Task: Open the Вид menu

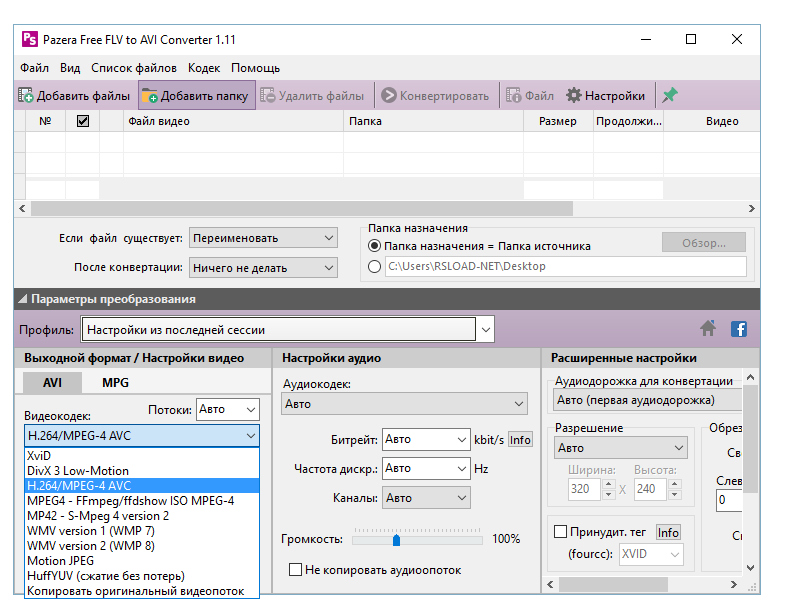Action: tap(70, 68)
